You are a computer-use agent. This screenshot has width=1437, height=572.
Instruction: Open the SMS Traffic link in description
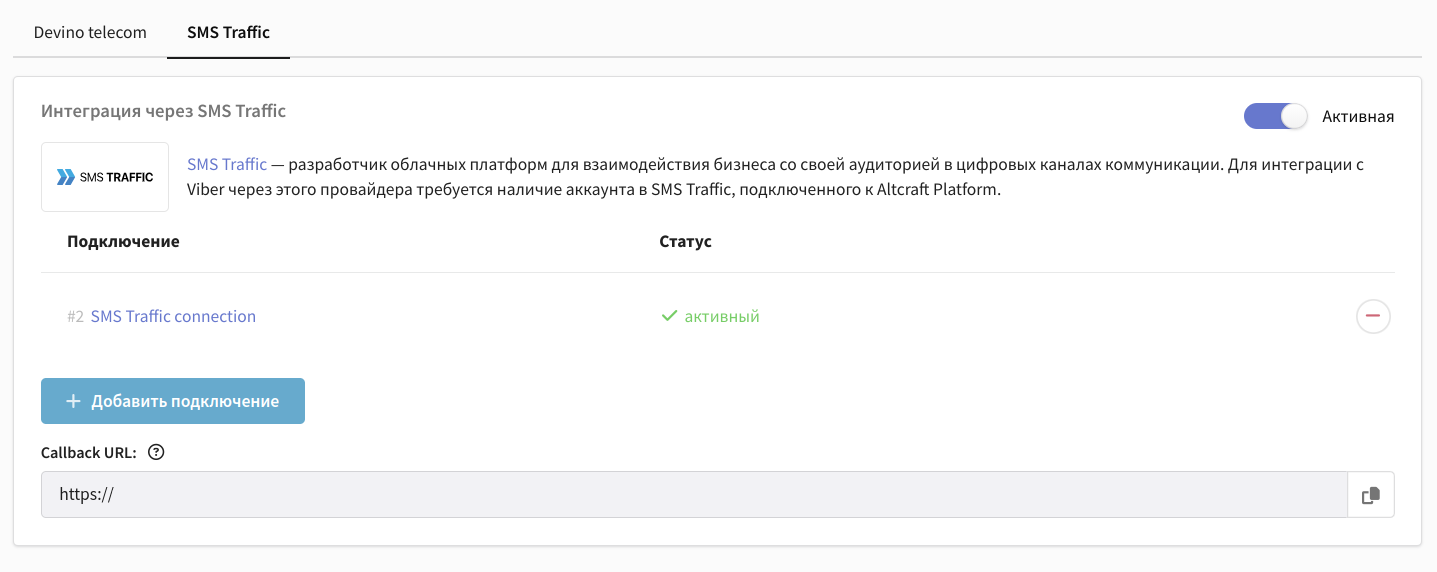tap(227, 164)
